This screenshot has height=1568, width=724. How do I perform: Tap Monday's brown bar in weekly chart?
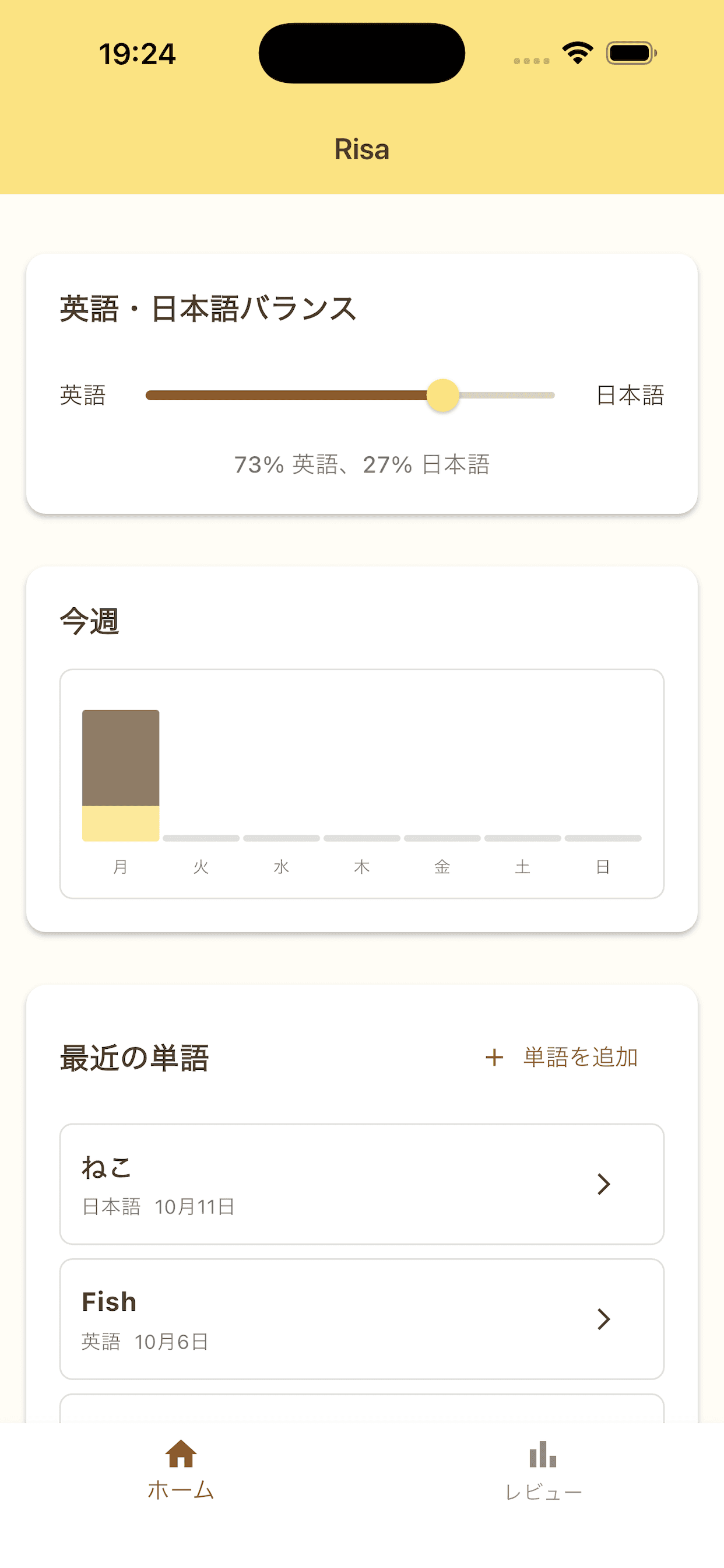point(121,758)
